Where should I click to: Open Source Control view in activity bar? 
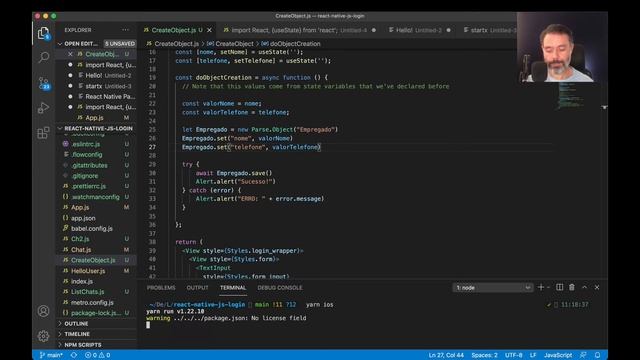[x=44, y=83]
